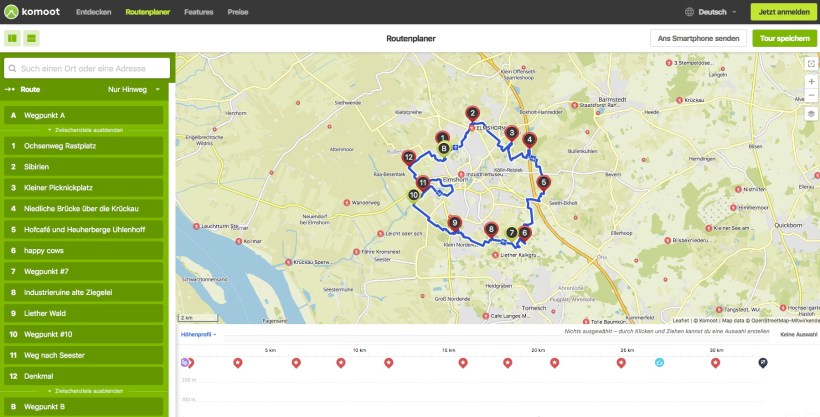Open the Features menu
The width and height of the screenshot is (820, 417).
[x=199, y=12]
